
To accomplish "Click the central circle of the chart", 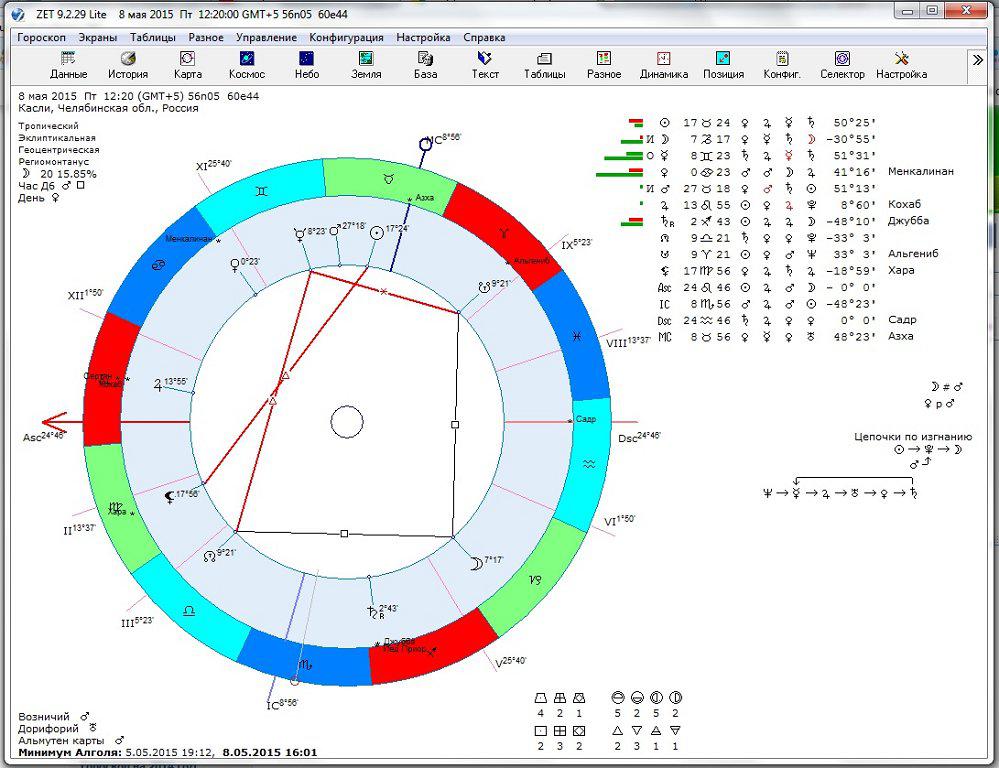I will click(x=347, y=422).
